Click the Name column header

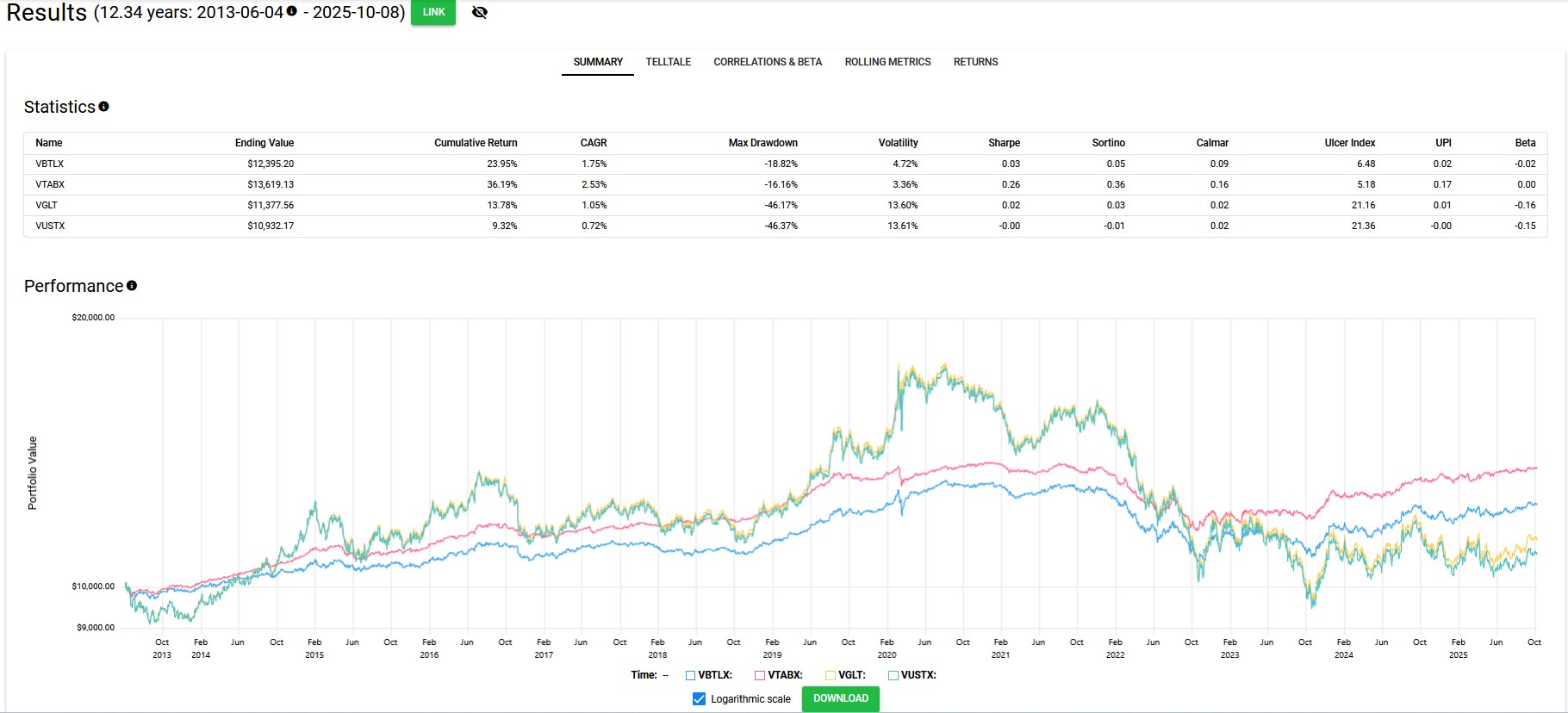tap(49, 143)
